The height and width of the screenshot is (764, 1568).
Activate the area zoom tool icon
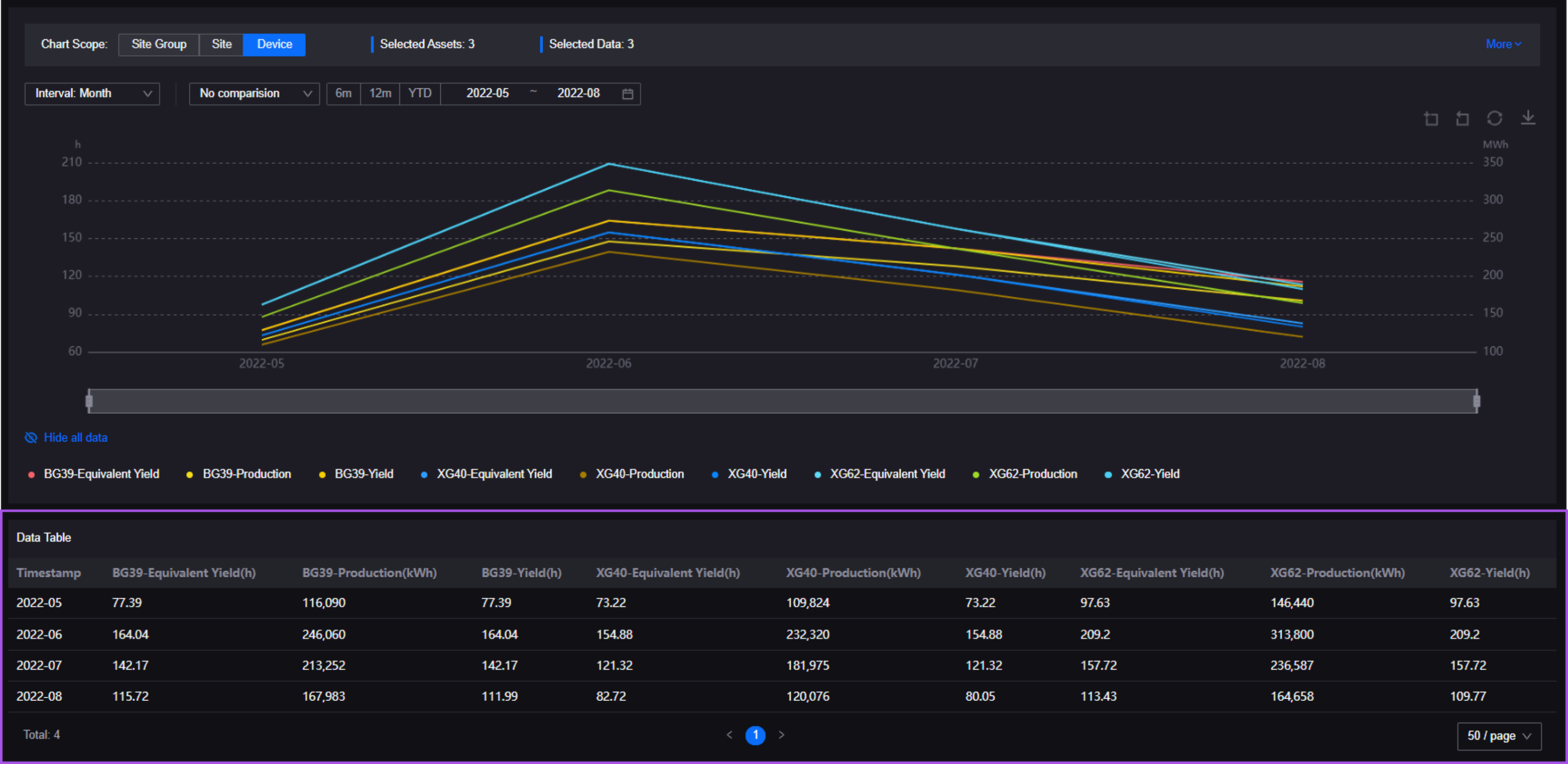(x=1431, y=118)
